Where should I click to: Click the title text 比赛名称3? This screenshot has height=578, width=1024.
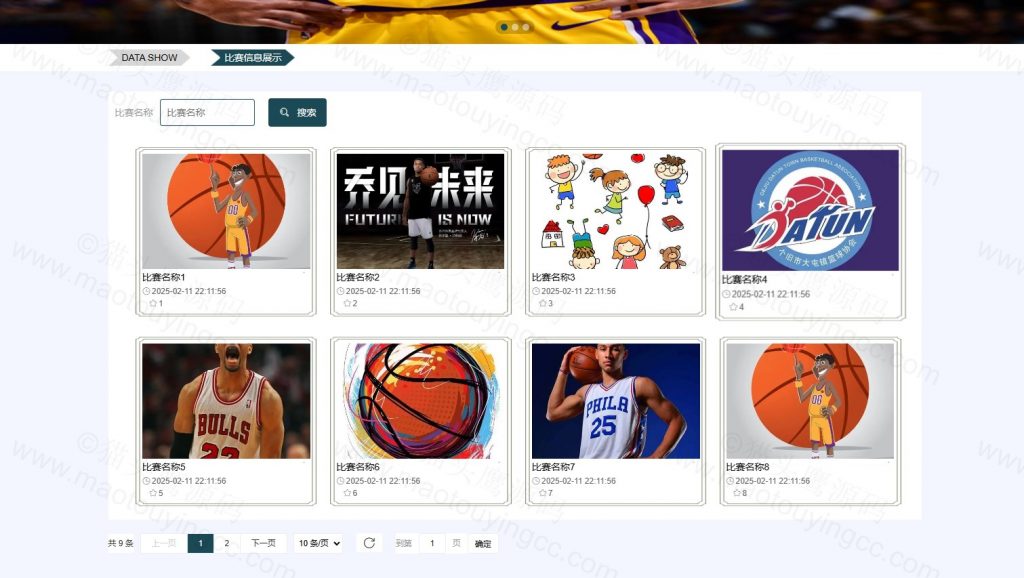[553, 277]
